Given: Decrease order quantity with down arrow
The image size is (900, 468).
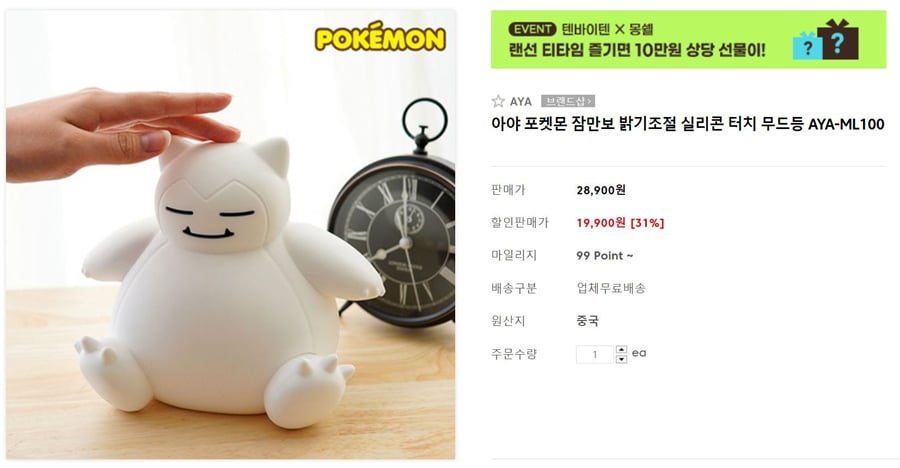Looking at the screenshot, I should pyautogui.click(x=621, y=359).
